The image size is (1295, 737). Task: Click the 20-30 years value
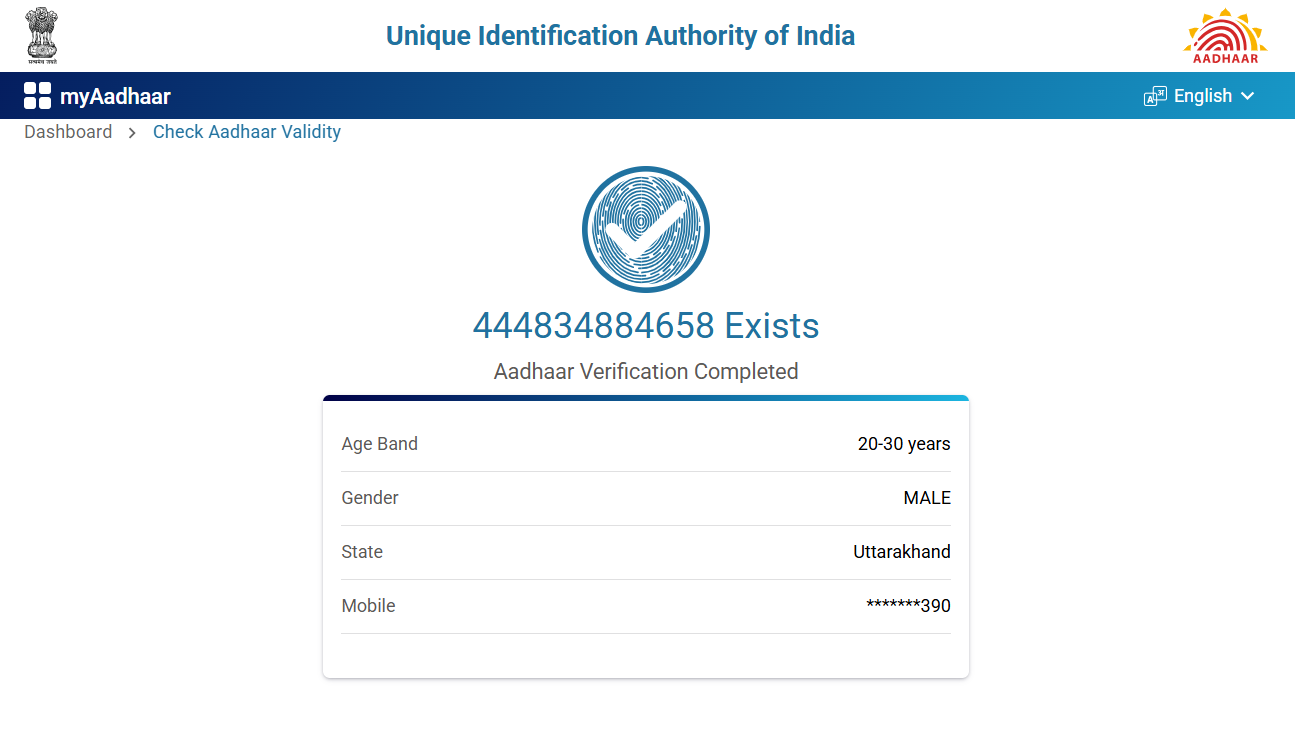(x=904, y=444)
